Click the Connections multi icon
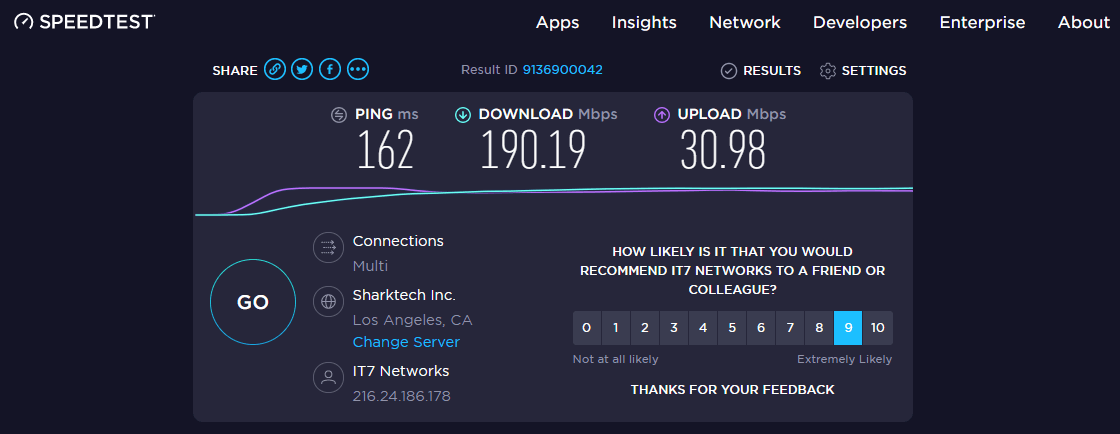1120x434 pixels. point(327,247)
